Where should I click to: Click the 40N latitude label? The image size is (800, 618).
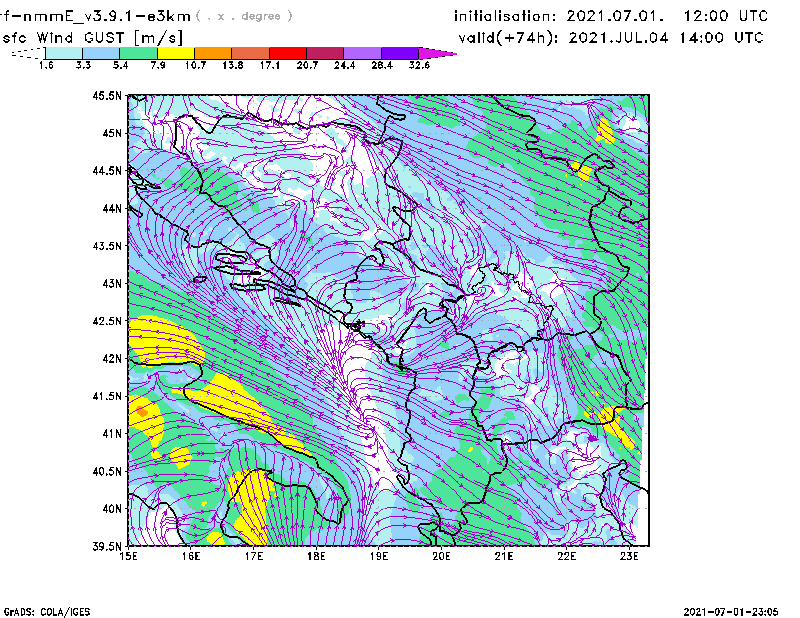(x=112, y=509)
